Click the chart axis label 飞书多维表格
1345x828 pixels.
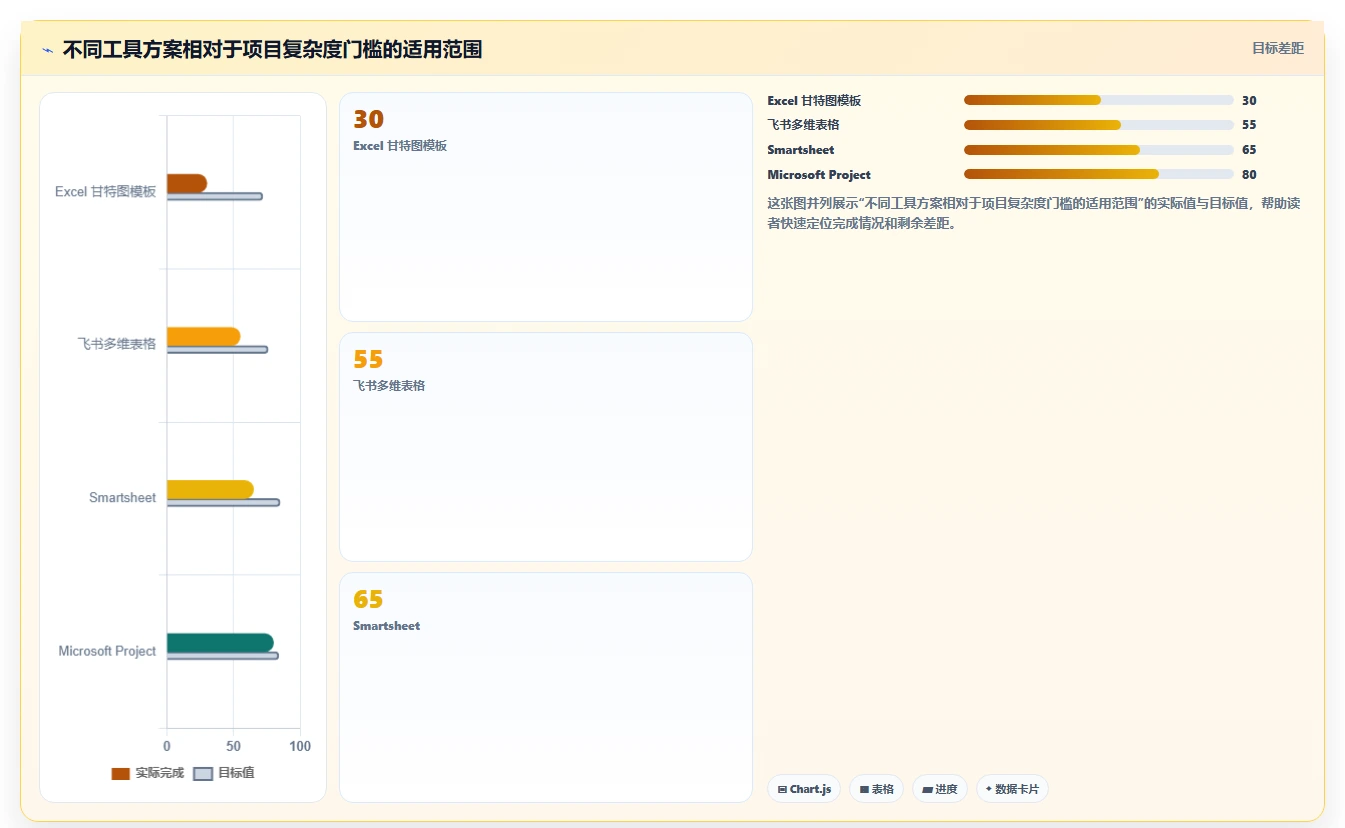pyautogui.click(x=117, y=344)
